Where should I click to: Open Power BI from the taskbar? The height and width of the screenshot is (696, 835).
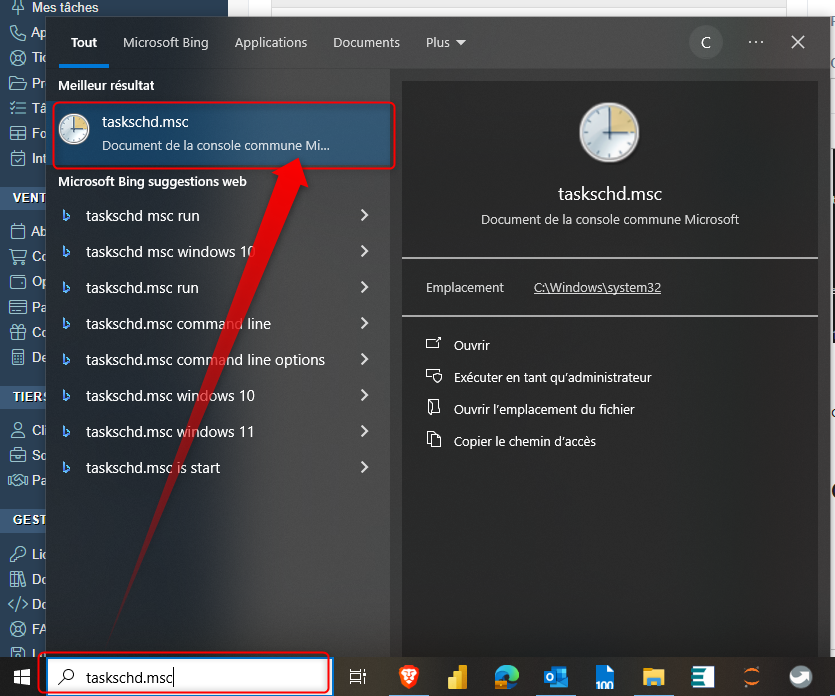457,677
